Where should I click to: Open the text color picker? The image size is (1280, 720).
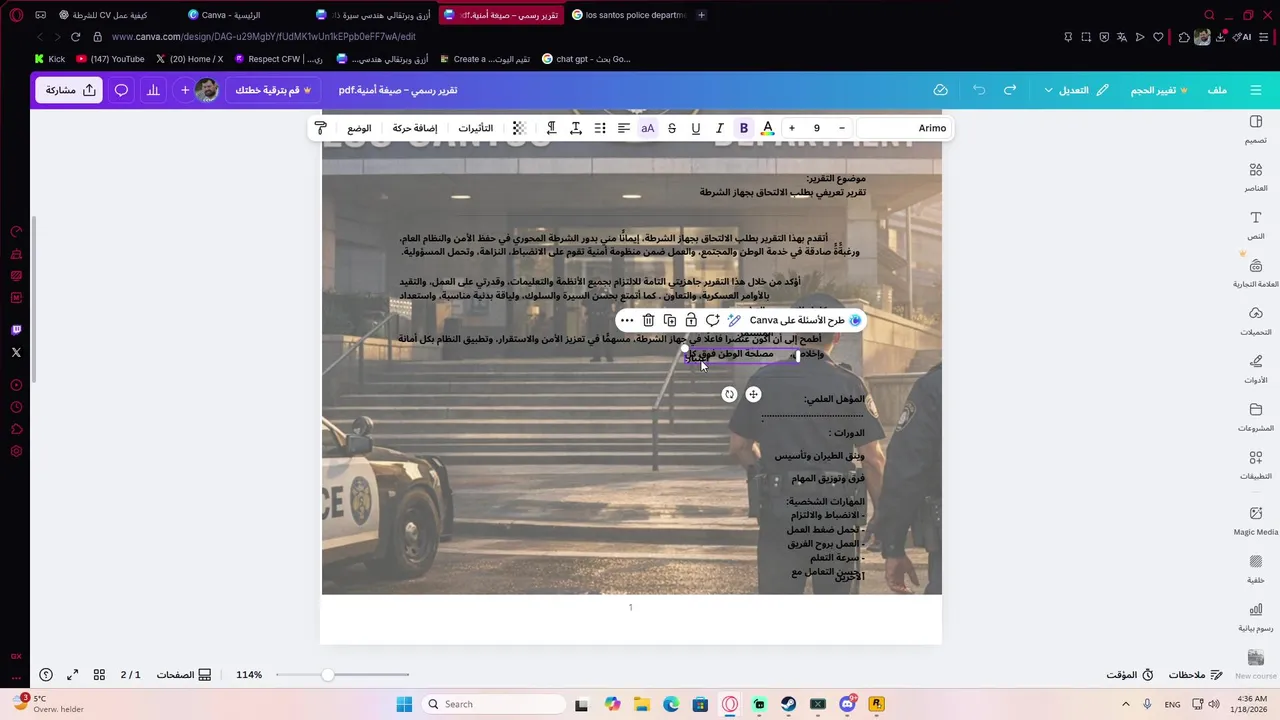click(767, 128)
